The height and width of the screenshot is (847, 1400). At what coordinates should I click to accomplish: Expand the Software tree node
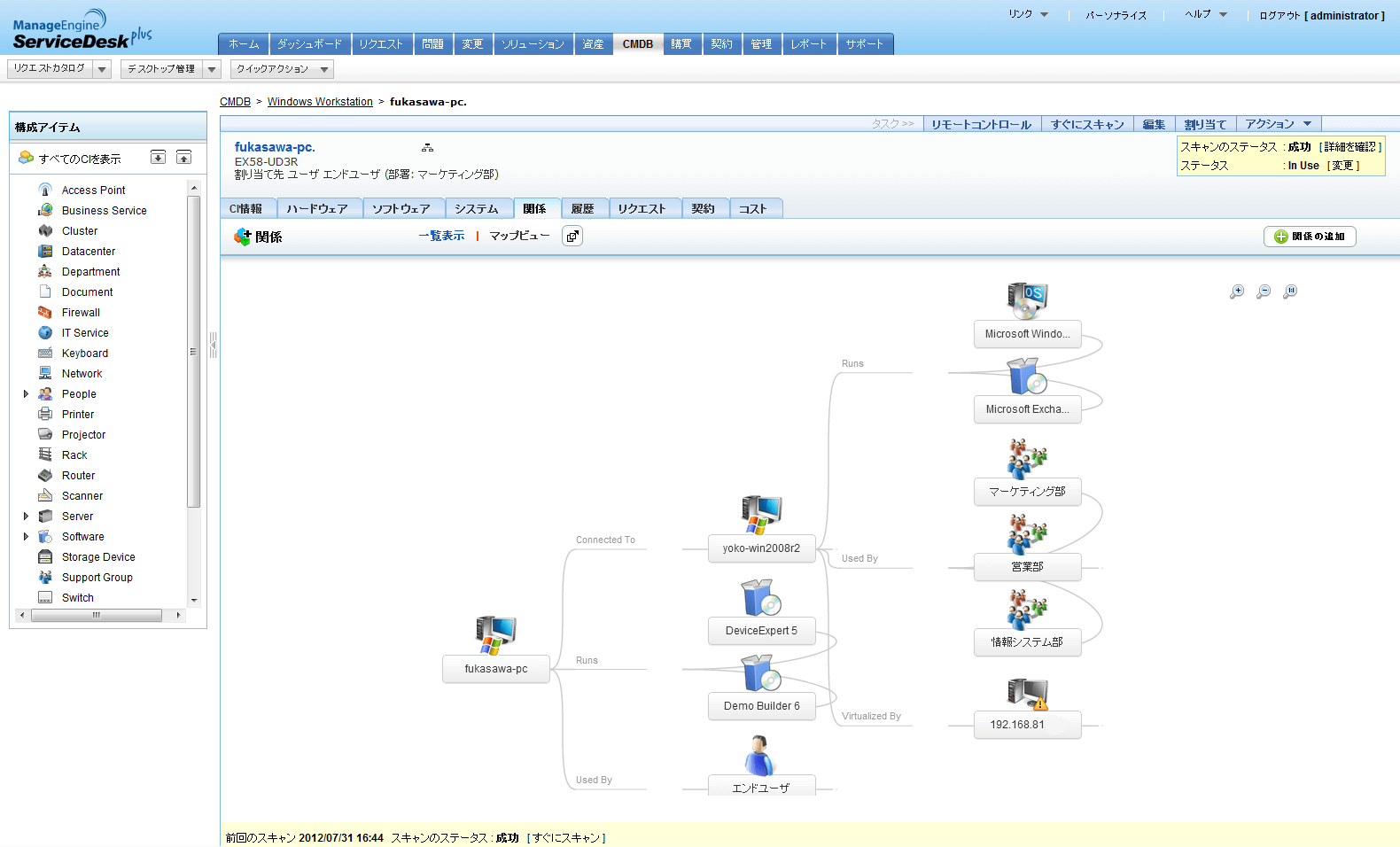tap(26, 537)
